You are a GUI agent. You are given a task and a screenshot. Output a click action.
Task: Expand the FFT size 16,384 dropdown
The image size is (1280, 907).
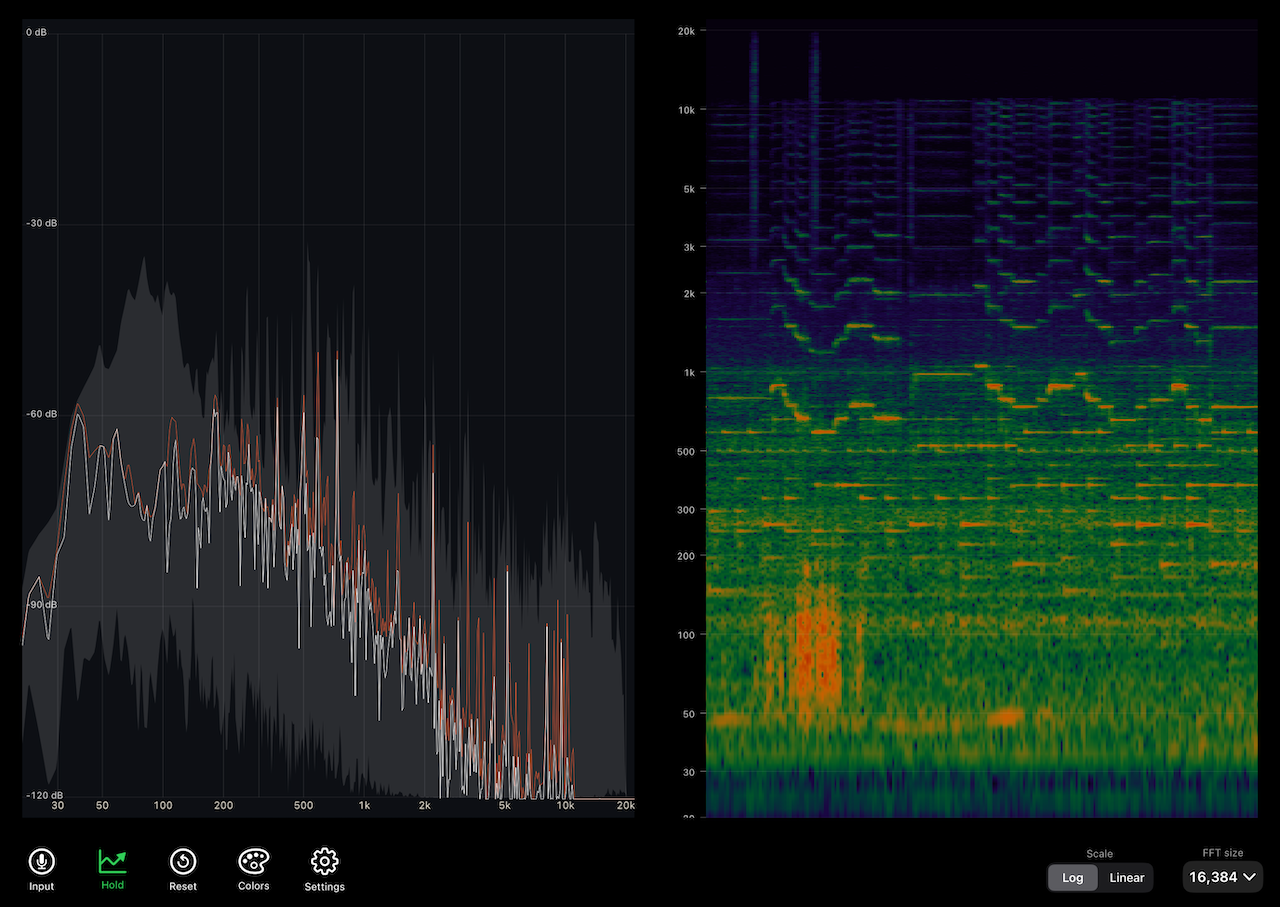click(x=1222, y=877)
